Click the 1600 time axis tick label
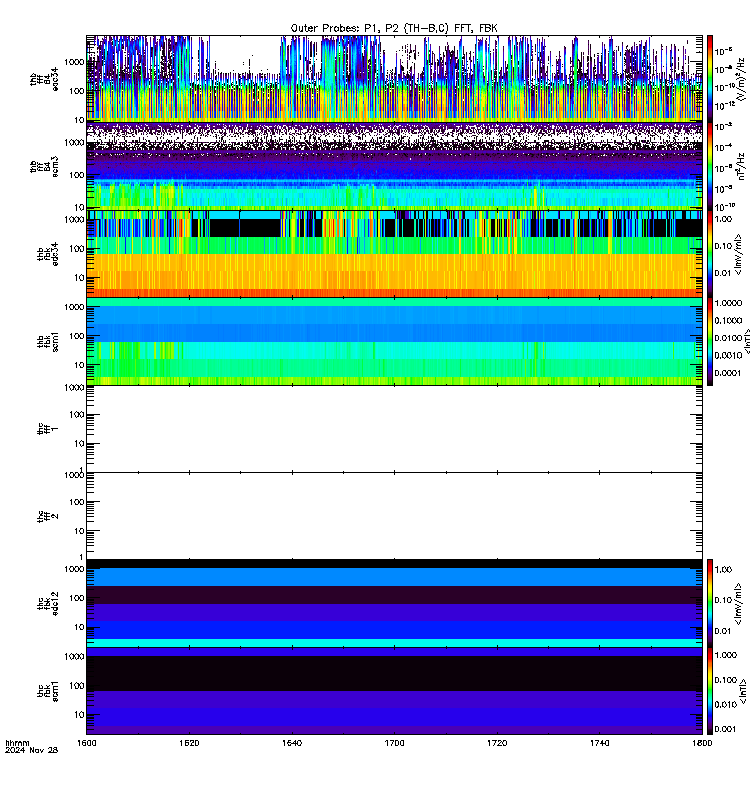Viewport: 750px width, 800px height. click(x=86, y=743)
